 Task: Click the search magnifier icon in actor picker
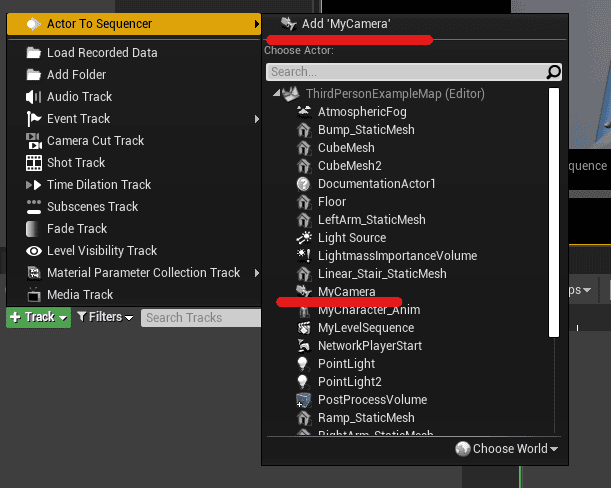(x=554, y=72)
